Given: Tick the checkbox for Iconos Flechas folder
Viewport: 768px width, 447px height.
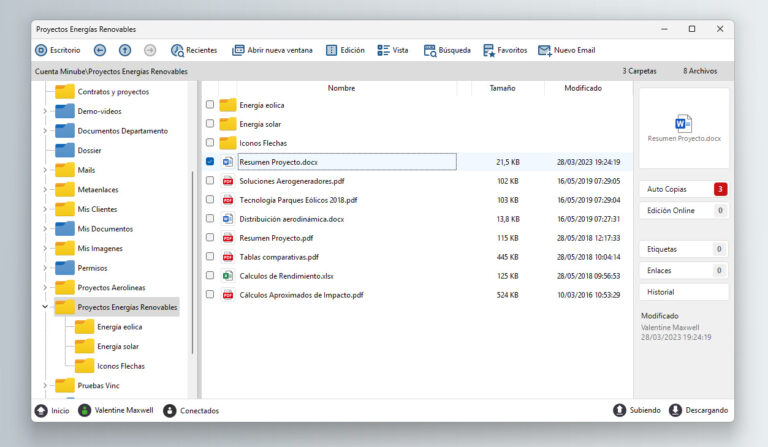Looking at the screenshot, I should (210, 142).
